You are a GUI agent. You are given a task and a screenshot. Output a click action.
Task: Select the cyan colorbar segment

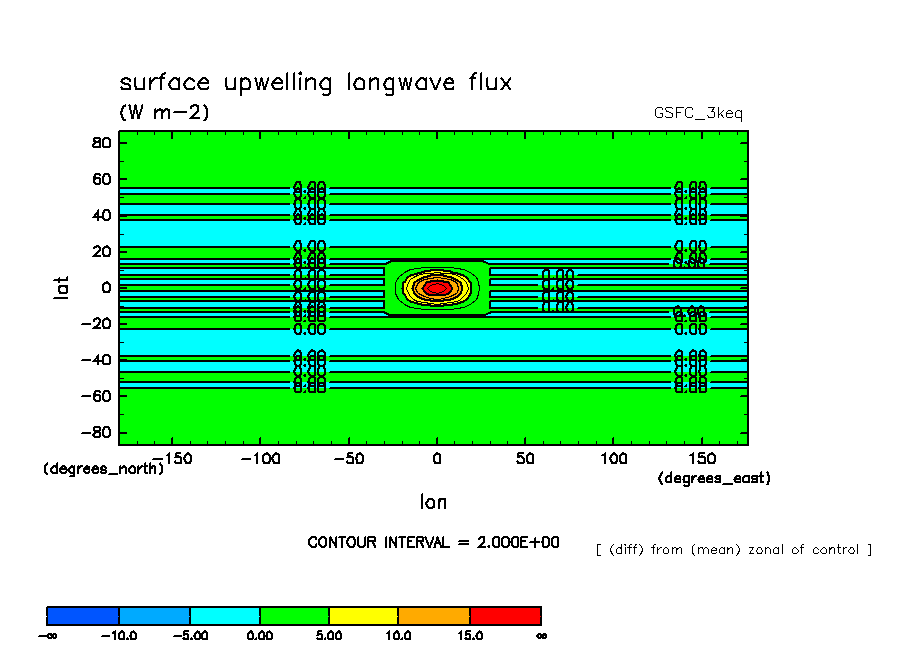point(225,615)
